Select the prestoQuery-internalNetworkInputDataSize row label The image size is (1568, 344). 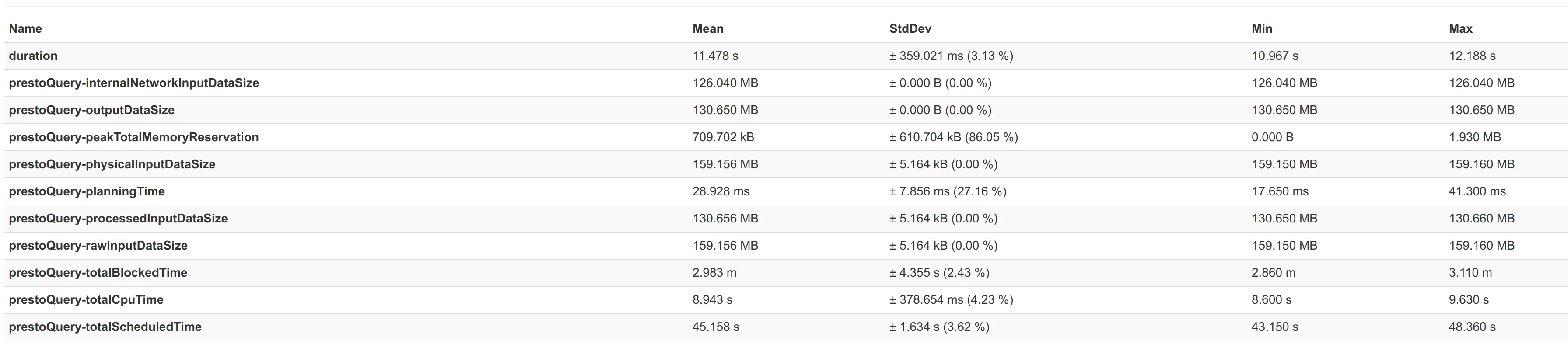pyautogui.click(x=134, y=83)
